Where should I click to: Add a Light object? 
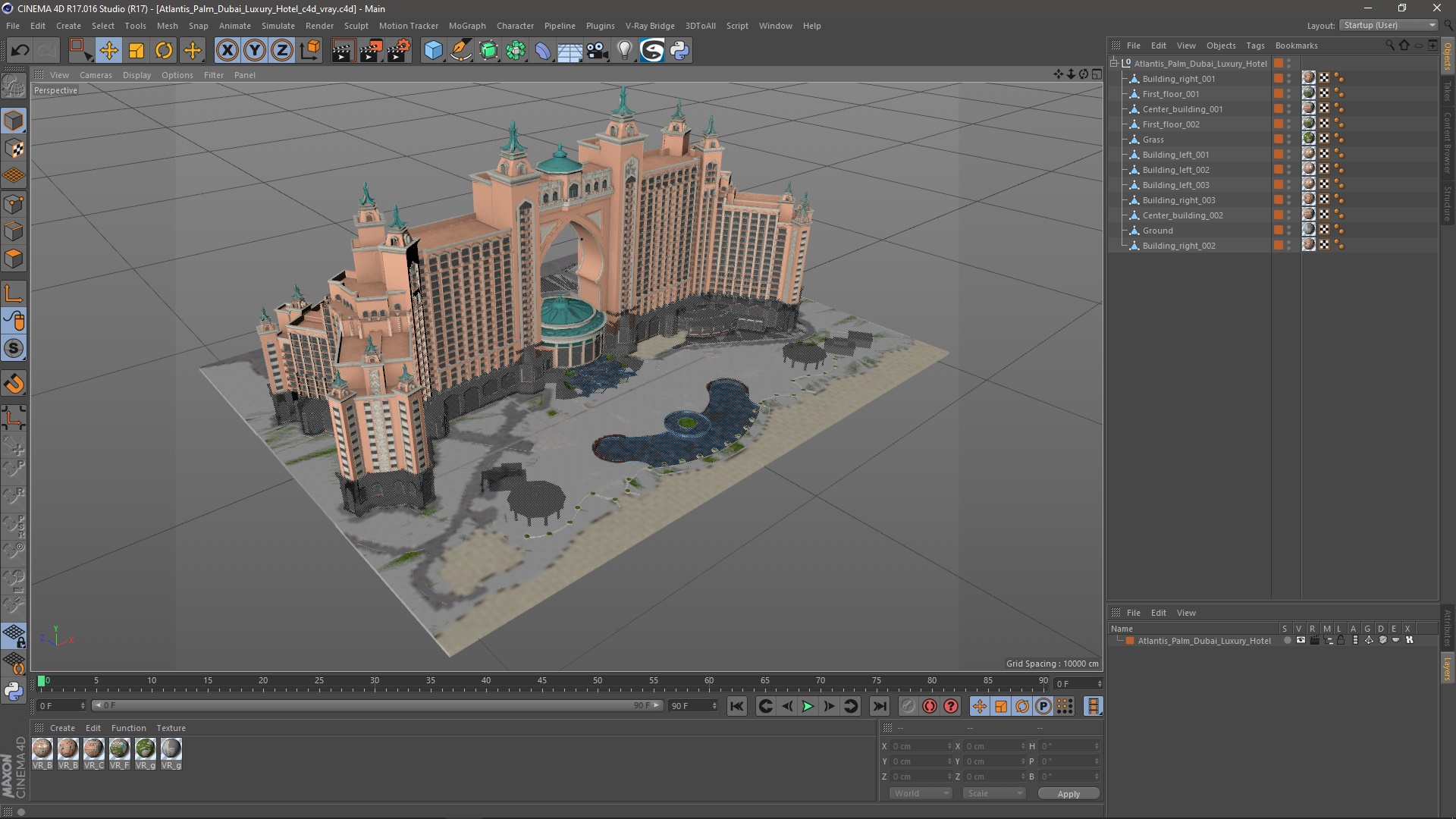[x=624, y=51]
